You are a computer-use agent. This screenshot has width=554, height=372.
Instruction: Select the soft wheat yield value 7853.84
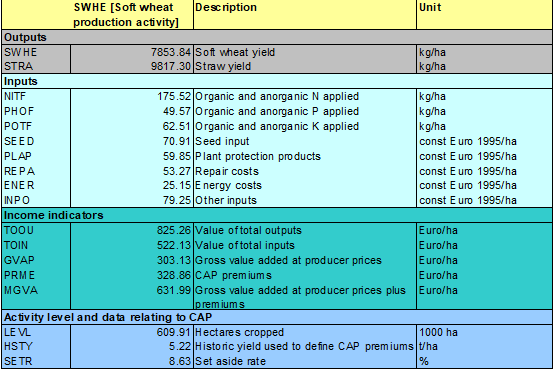pyautogui.click(x=171, y=52)
